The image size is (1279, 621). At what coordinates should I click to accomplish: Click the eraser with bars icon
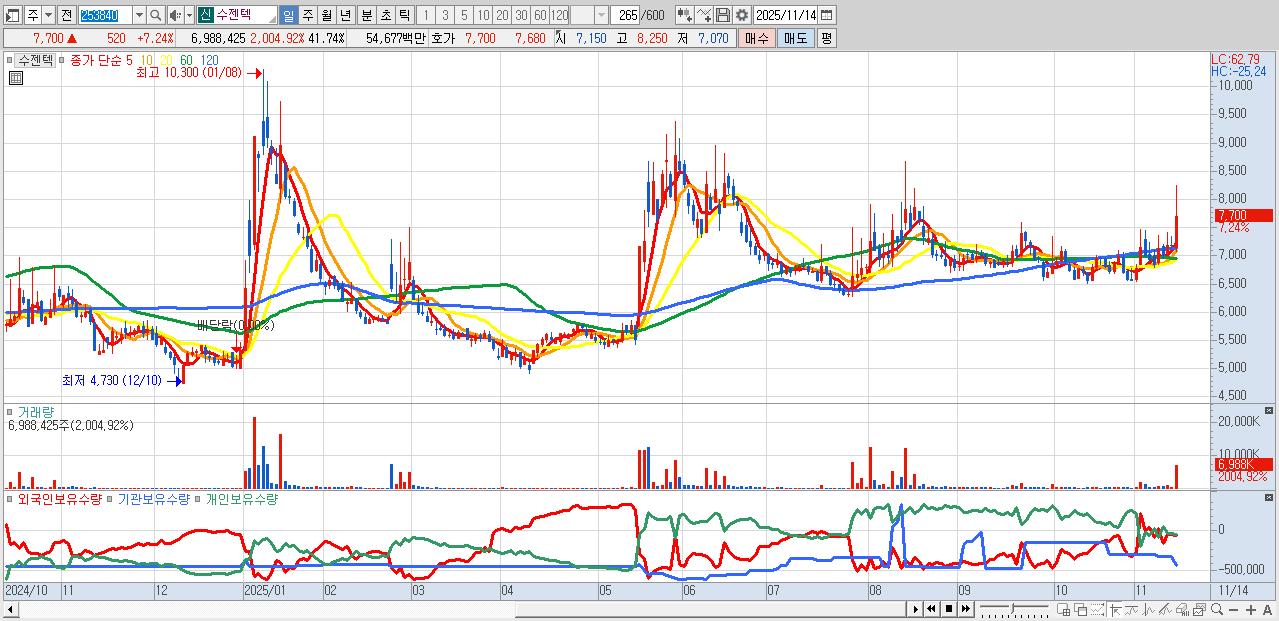click(1182, 609)
